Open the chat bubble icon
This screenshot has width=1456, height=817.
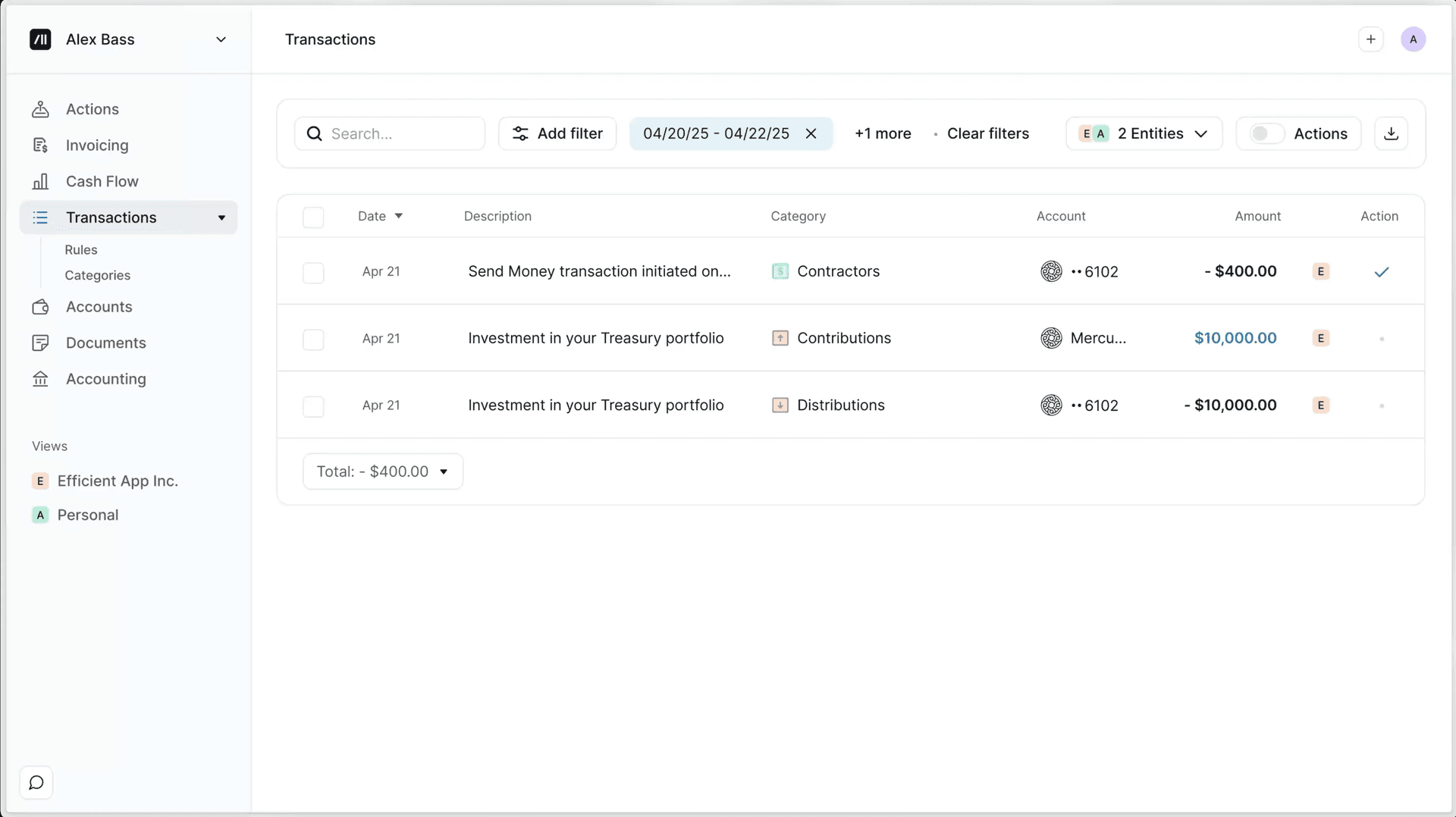point(36,782)
